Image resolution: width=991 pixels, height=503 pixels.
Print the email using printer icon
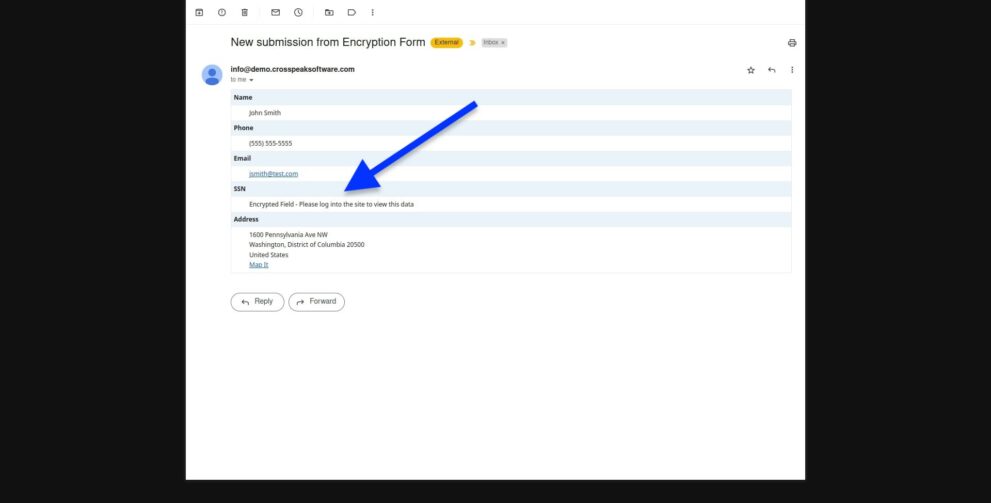[x=792, y=43]
